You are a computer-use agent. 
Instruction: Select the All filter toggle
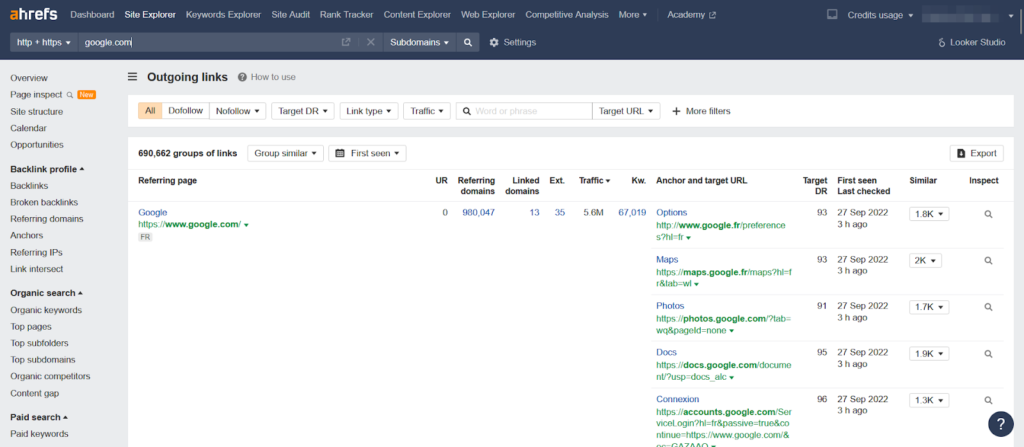tap(150, 111)
